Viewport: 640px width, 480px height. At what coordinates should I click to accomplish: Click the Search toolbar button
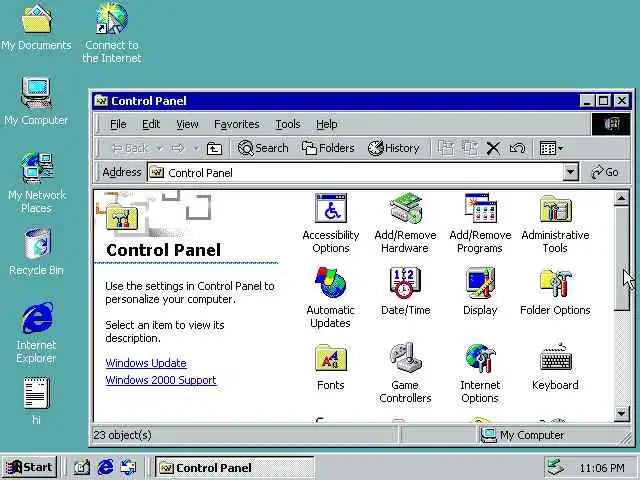click(263, 148)
